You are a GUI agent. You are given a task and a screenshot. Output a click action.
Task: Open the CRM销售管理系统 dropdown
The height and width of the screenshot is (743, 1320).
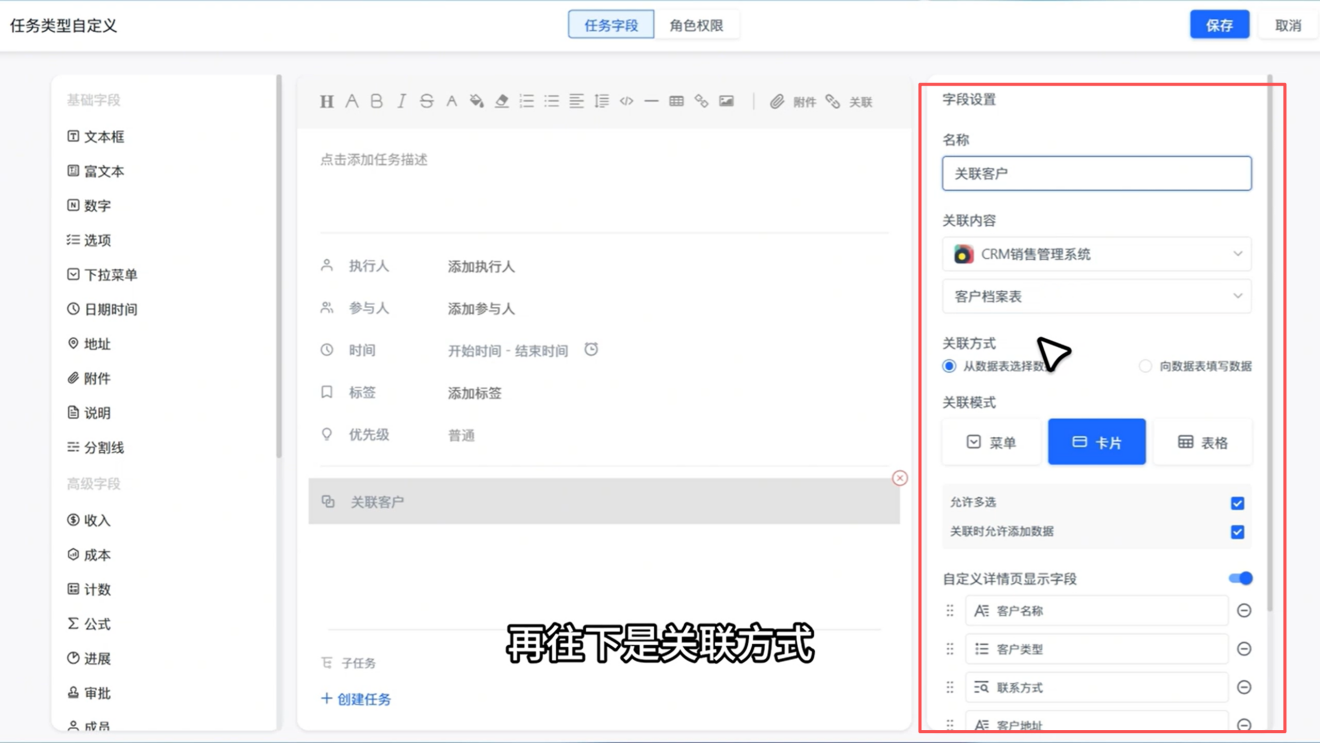pos(1097,254)
